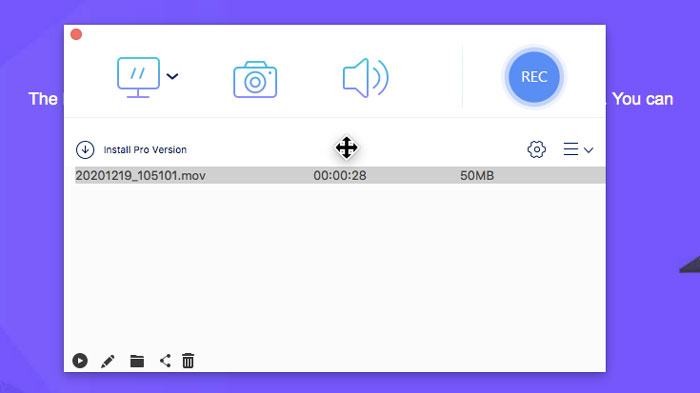Image resolution: width=700 pixels, height=393 pixels.
Task: Share the recording using share icon
Action: point(165,360)
